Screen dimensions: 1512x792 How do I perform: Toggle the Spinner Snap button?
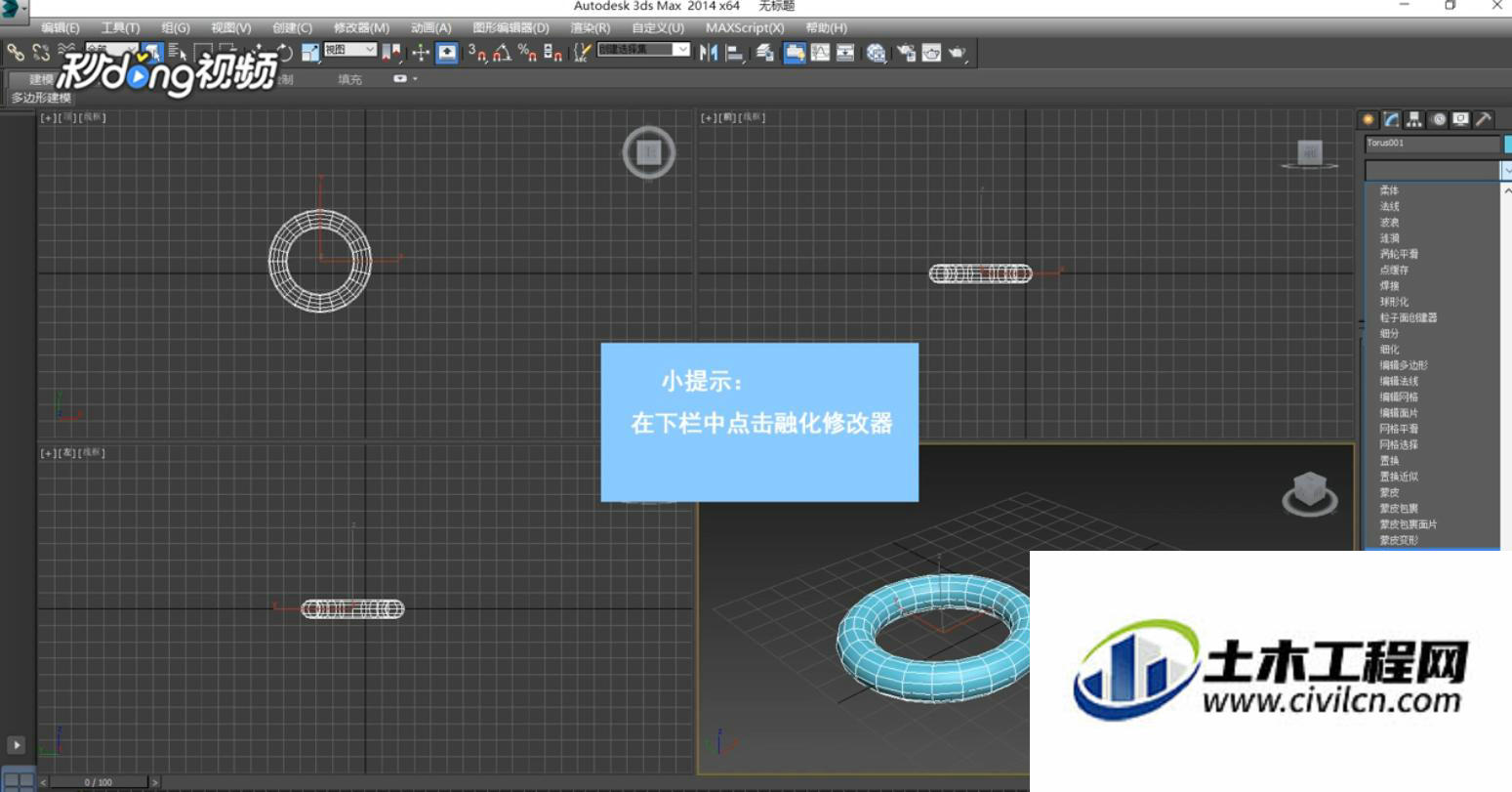(552, 53)
